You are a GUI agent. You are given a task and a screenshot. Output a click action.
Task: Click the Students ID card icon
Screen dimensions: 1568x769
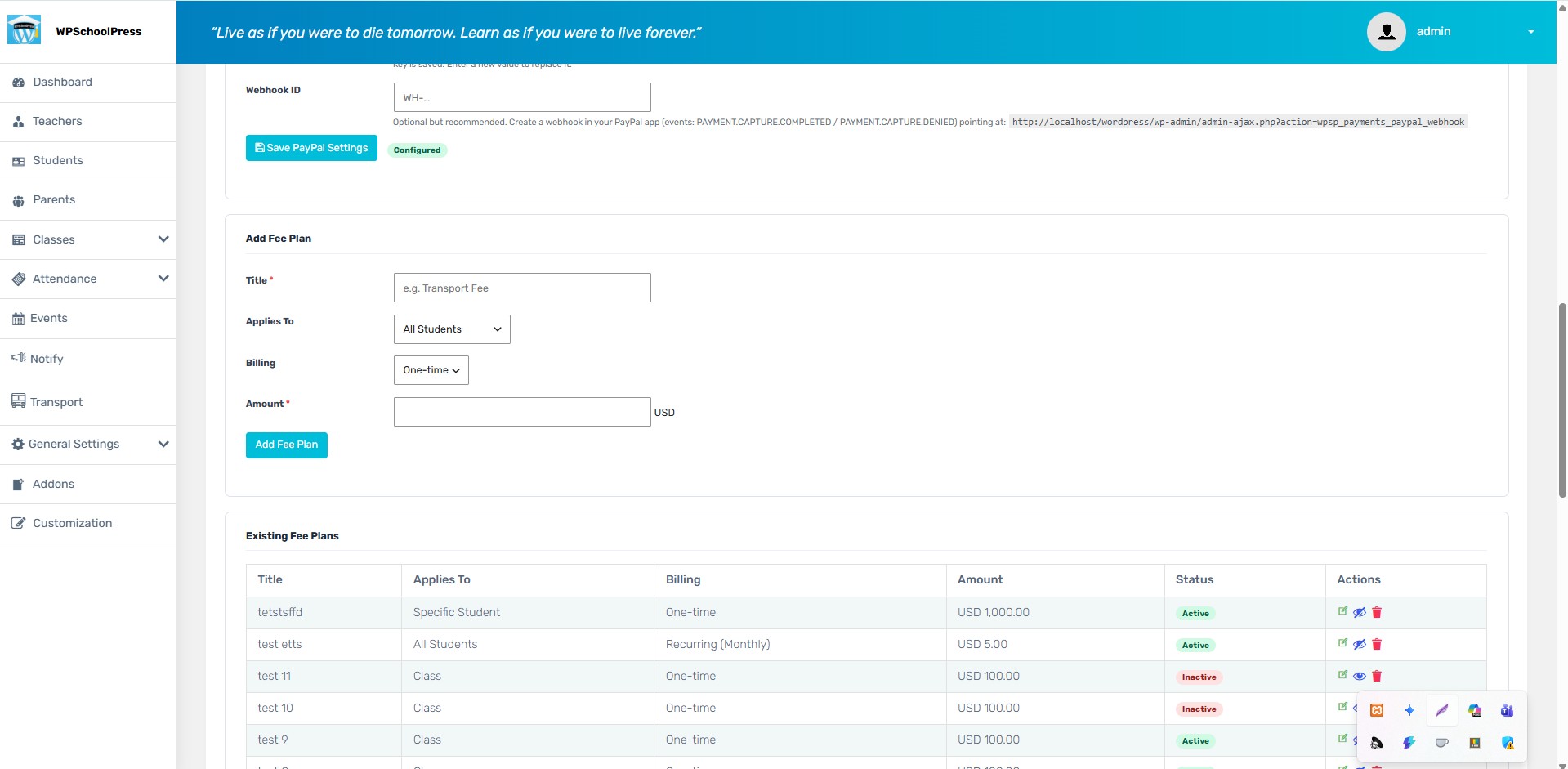pyautogui.click(x=18, y=161)
